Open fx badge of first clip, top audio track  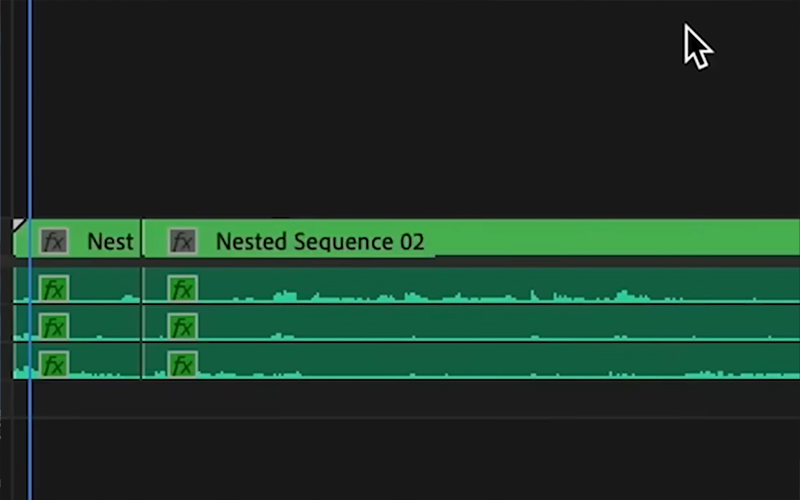click(x=53, y=290)
